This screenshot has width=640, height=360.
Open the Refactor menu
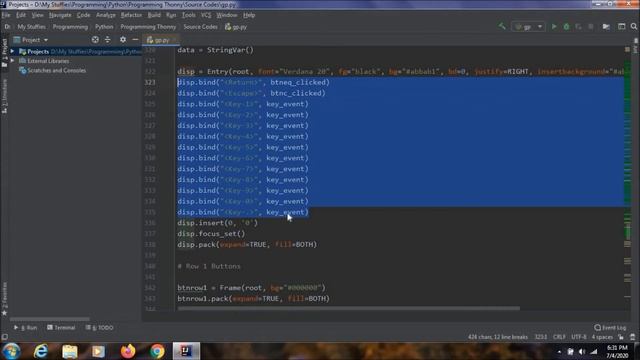click(131, 15)
